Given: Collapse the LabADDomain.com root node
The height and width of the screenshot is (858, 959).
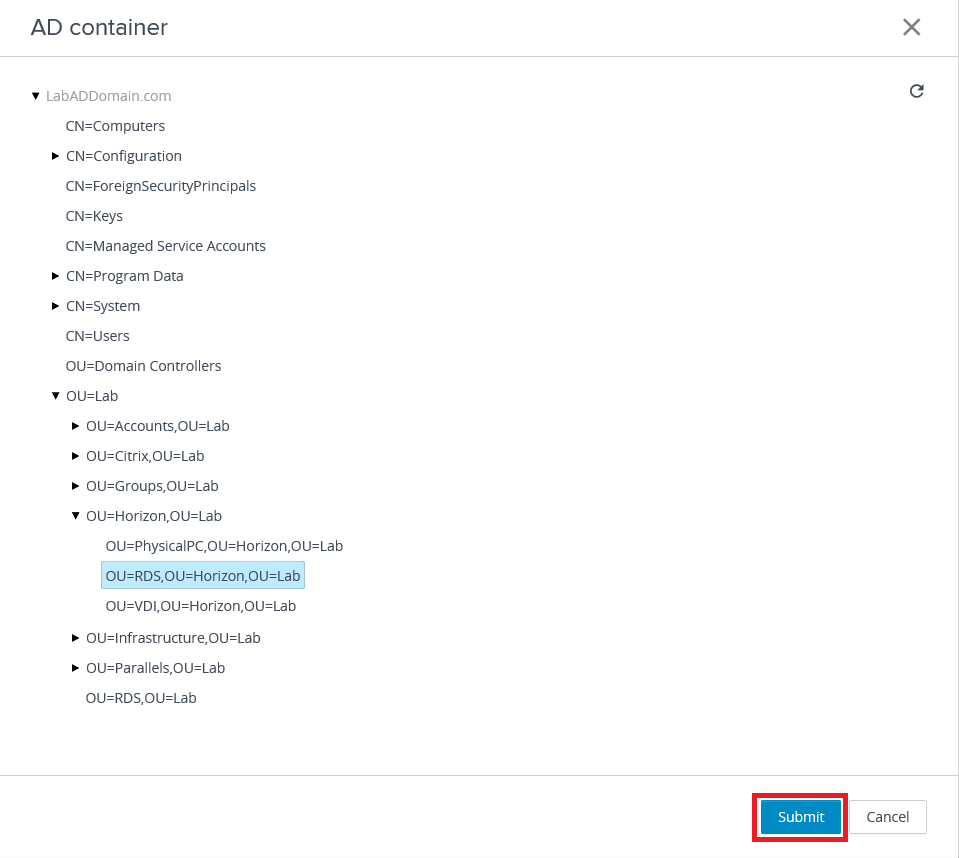Looking at the screenshot, I should click(36, 96).
